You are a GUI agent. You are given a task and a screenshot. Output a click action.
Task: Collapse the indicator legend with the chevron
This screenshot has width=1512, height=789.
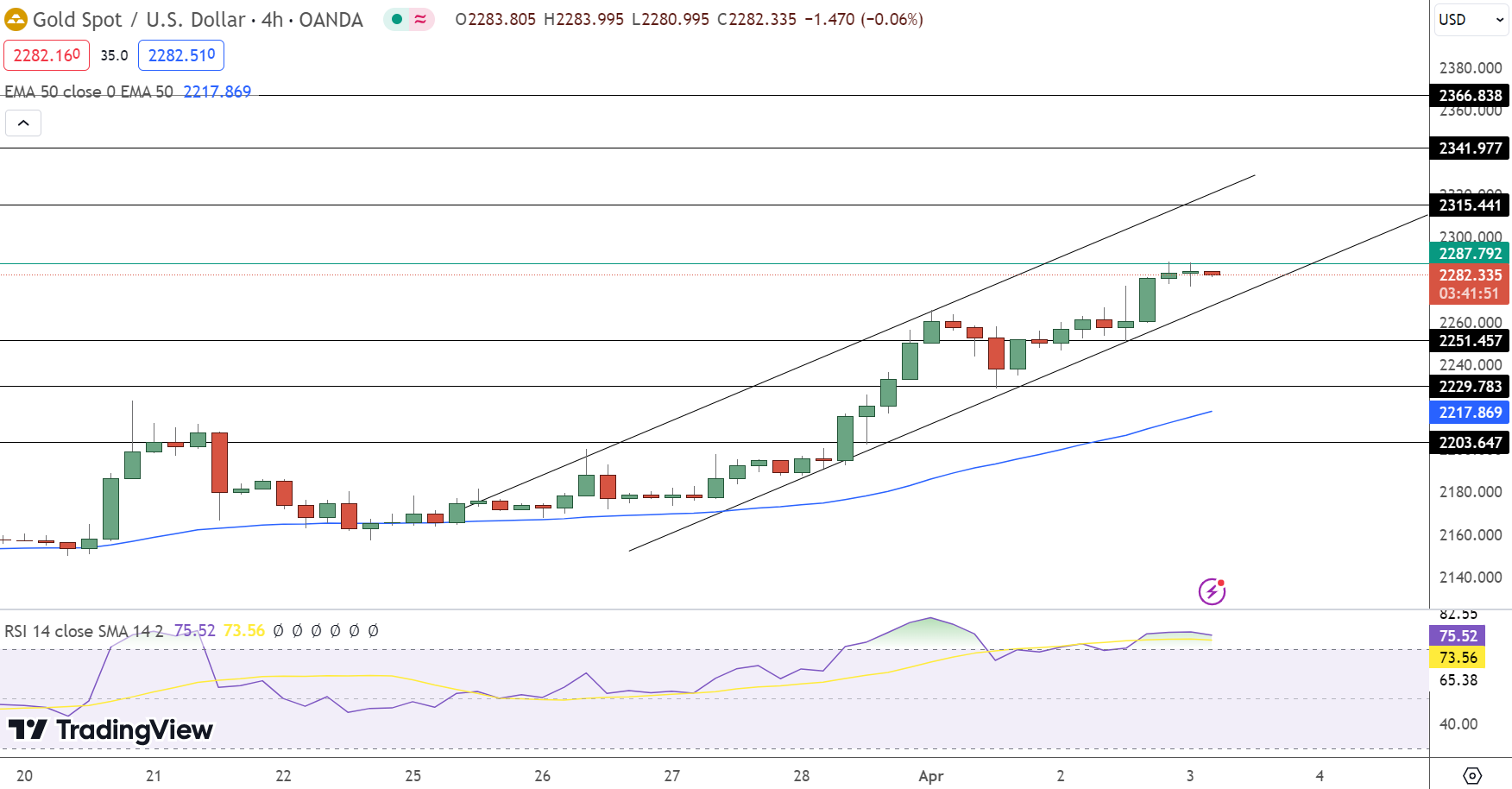(x=23, y=123)
